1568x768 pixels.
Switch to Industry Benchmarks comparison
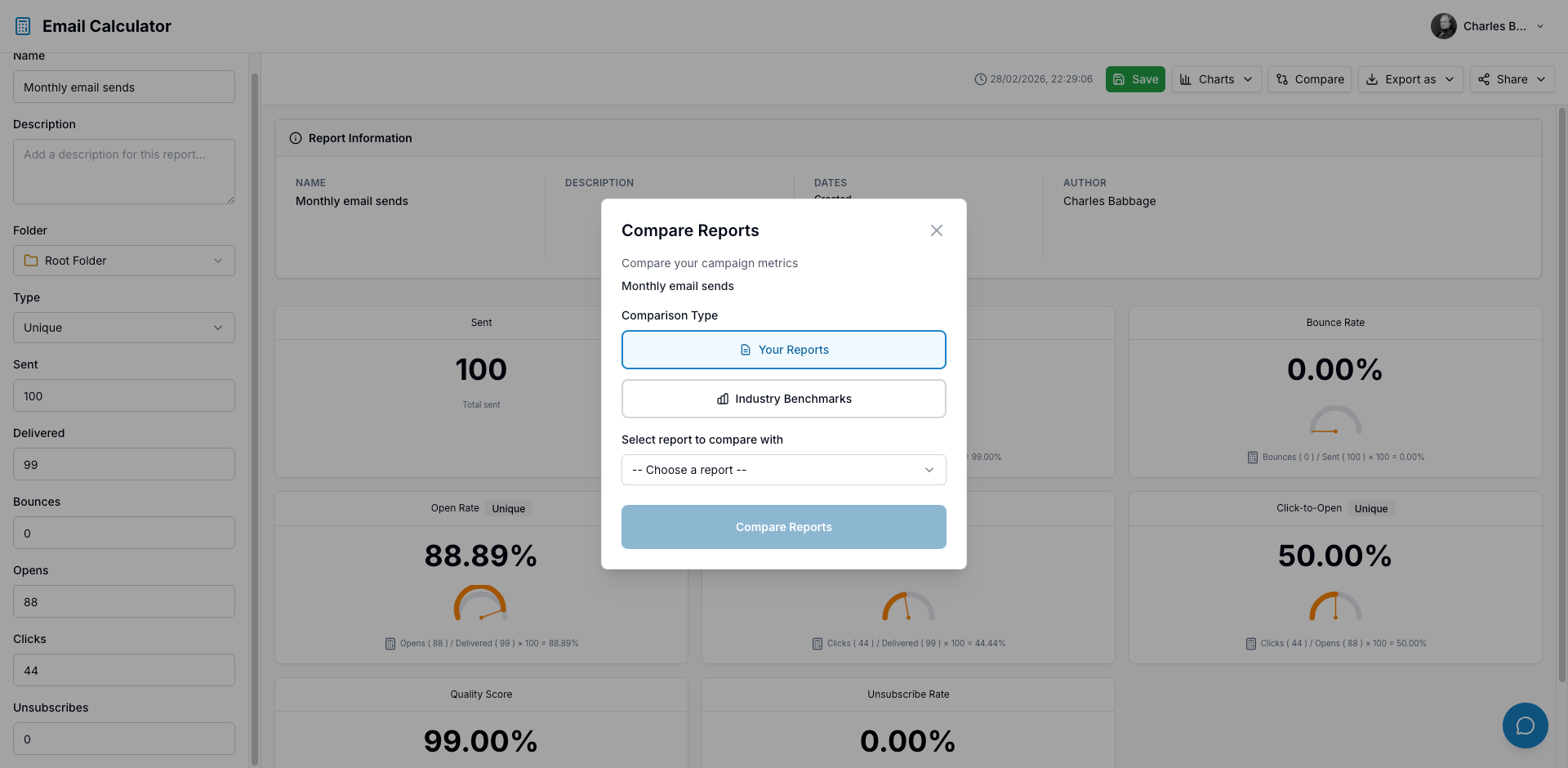point(783,399)
